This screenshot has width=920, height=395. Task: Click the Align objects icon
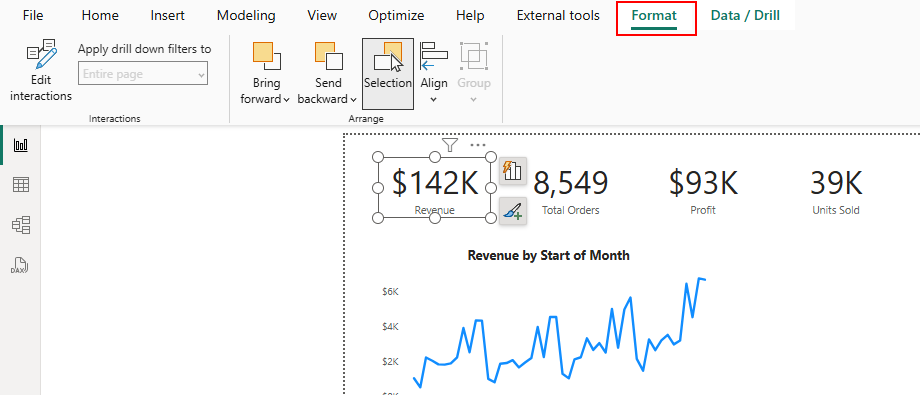pyautogui.click(x=434, y=56)
